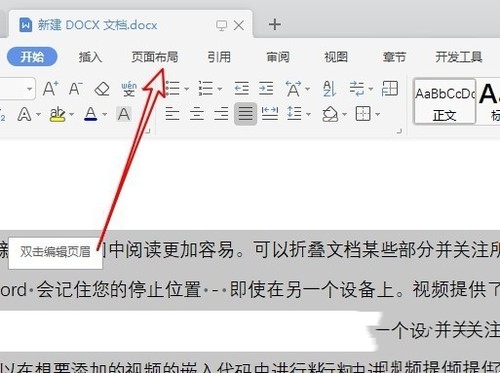
Task: Click the 双击编辑页眉 header tooltip
Action: pos(55,252)
